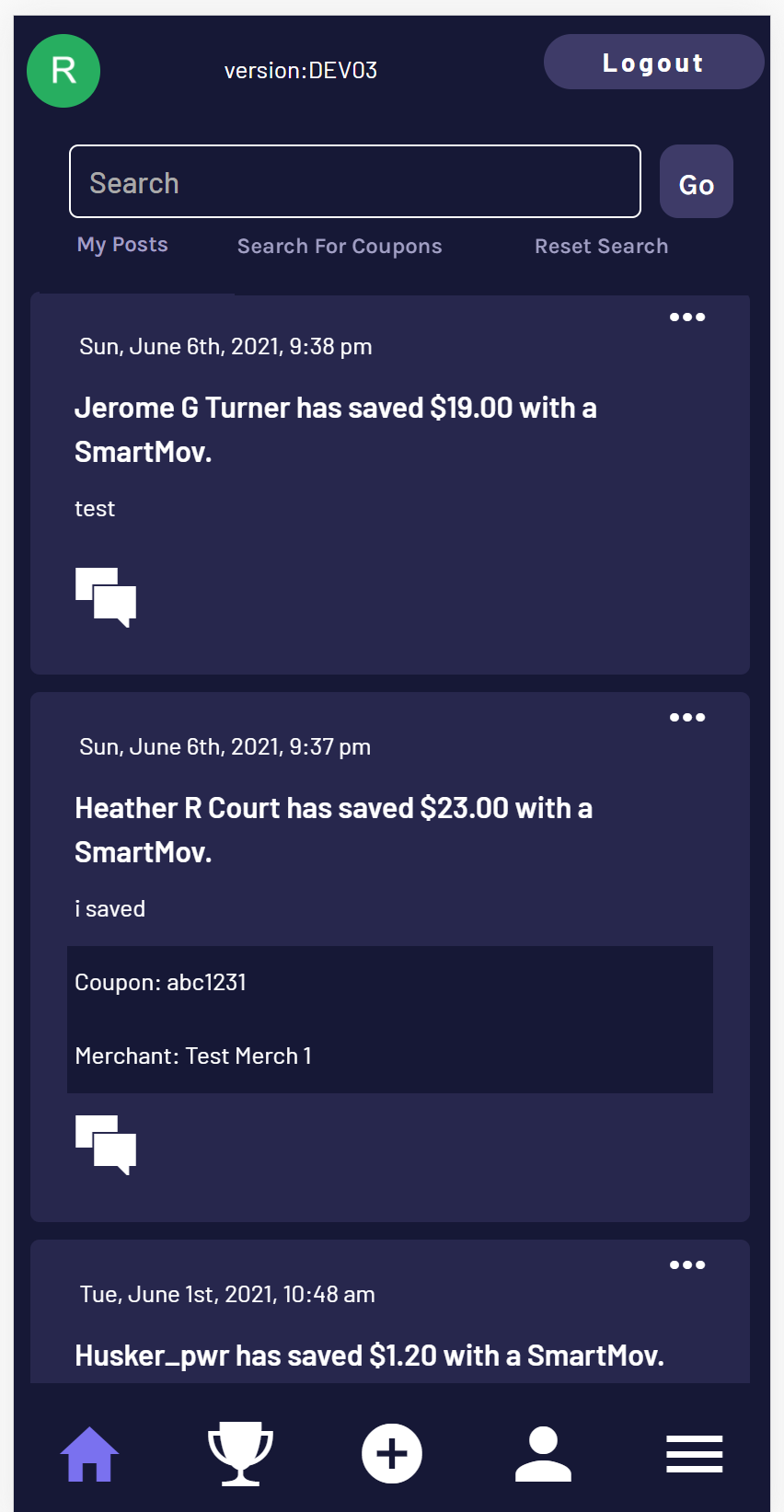Image resolution: width=784 pixels, height=1512 pixels.
Task: Open the Trophy leaderboard icon
Action: (240, 1453)
